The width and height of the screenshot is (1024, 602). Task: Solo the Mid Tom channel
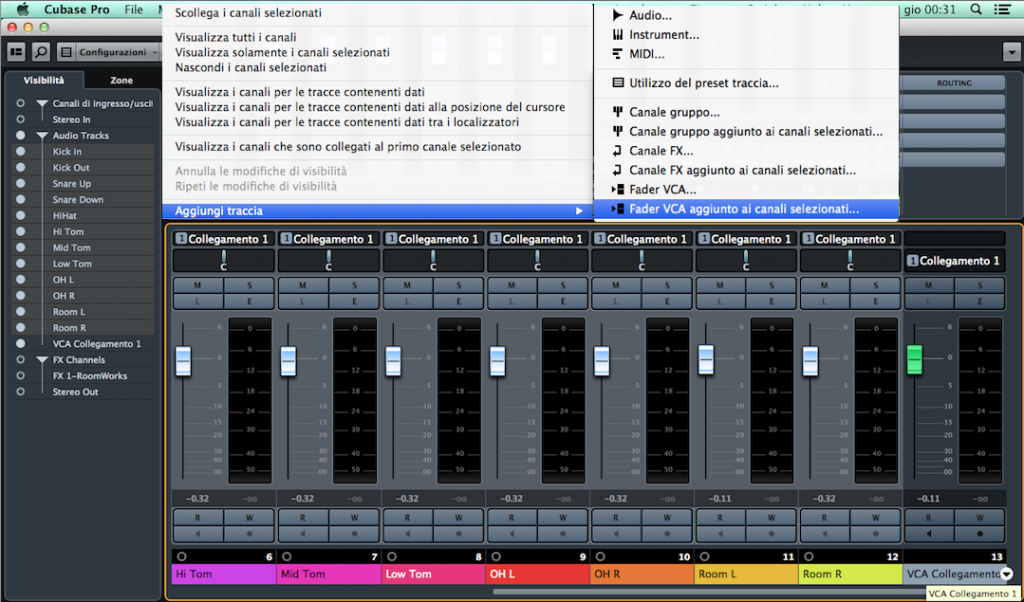(354, 285)
